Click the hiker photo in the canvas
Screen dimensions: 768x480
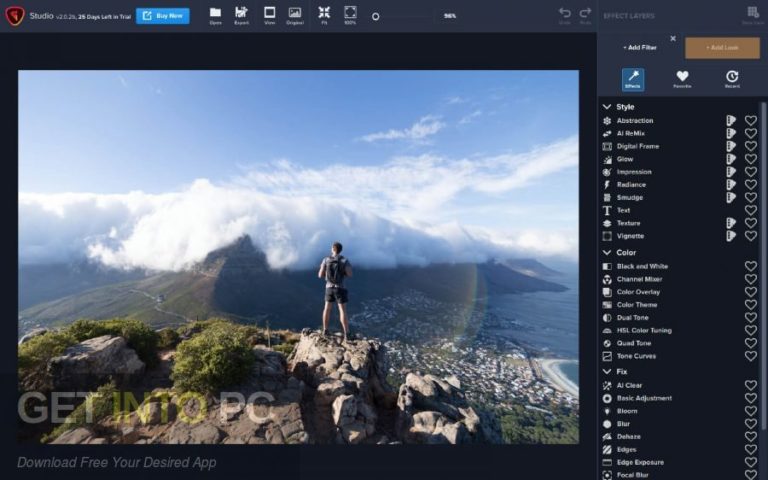point(298,257)
